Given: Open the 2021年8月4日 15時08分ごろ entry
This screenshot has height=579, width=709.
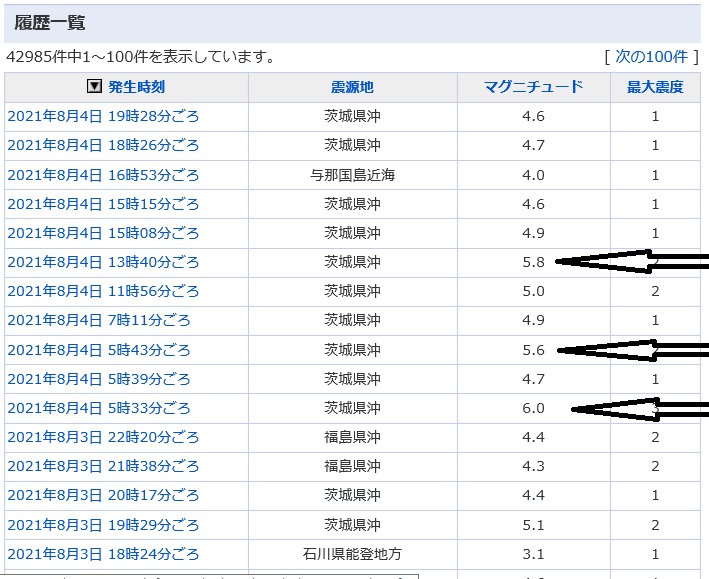Looking at the screenshot, I should click(x=103, y=233).
